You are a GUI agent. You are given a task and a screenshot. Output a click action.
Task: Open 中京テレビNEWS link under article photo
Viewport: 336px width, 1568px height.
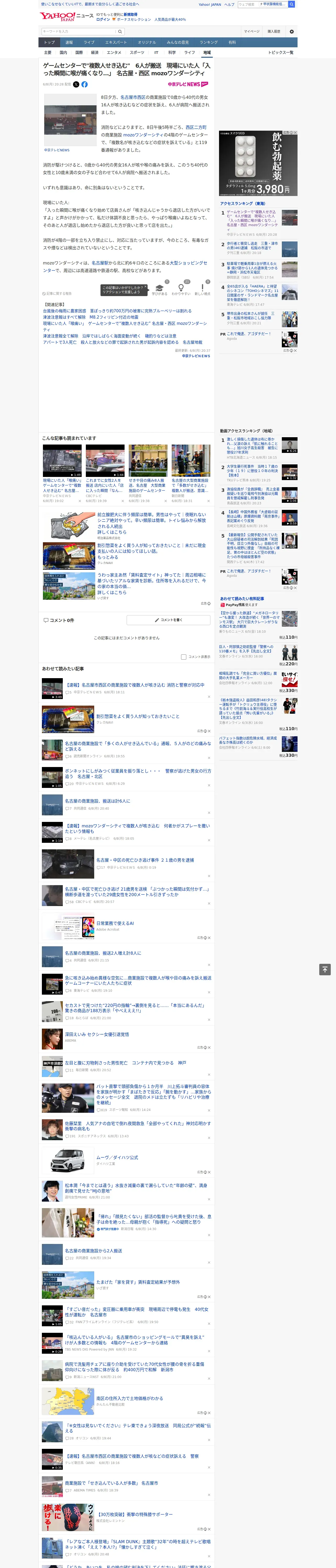tap(57, 150)
